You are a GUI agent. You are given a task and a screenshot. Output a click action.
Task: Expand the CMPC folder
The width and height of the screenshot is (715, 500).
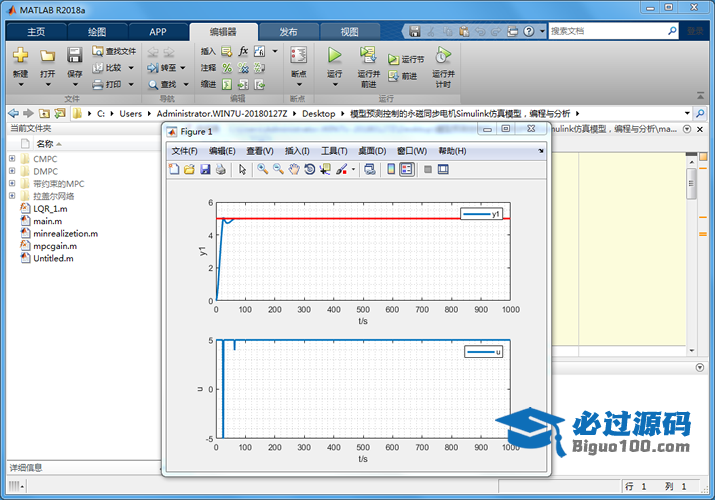click(12, 159)
